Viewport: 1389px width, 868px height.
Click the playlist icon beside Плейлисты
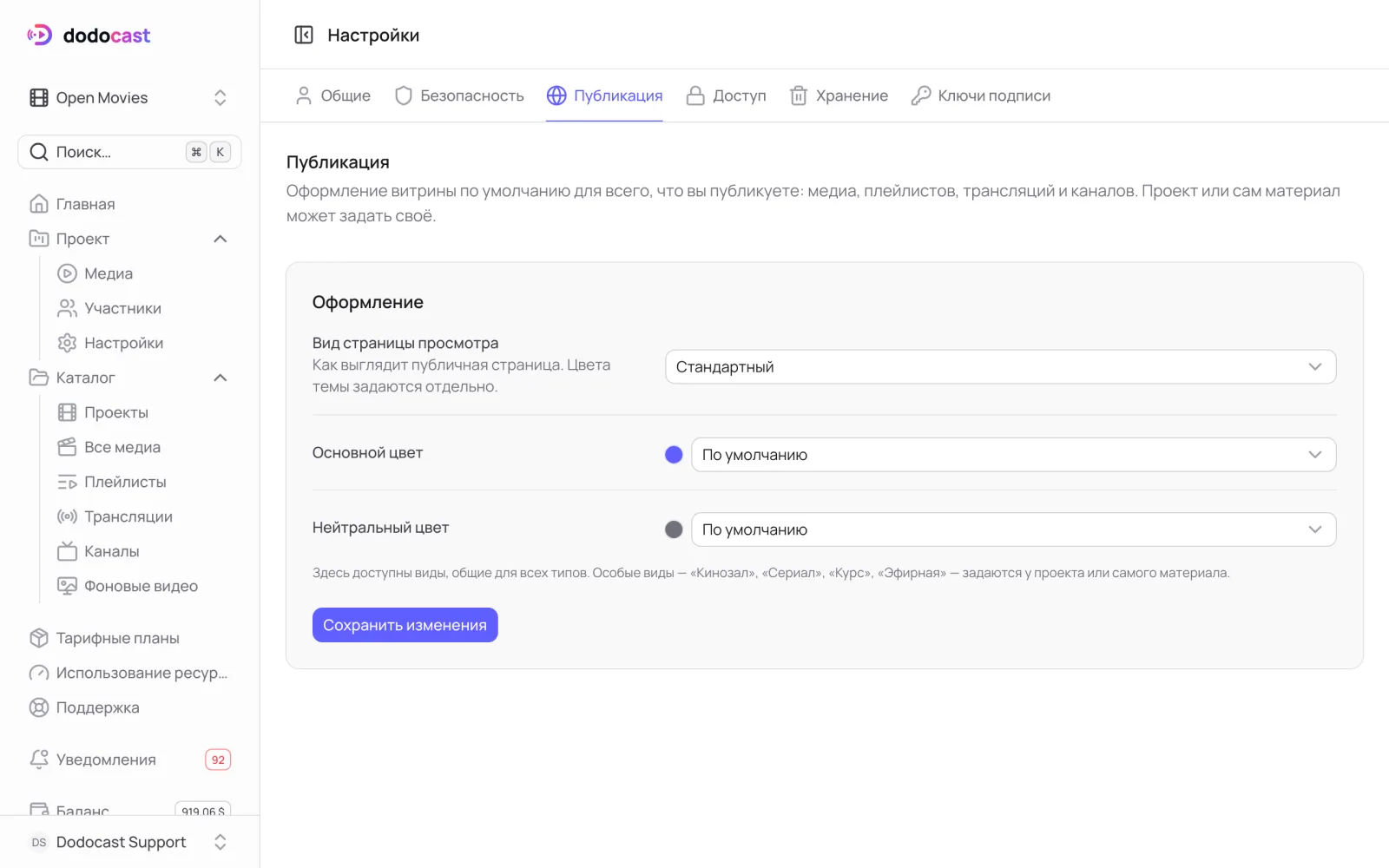[x=67, y=482]
